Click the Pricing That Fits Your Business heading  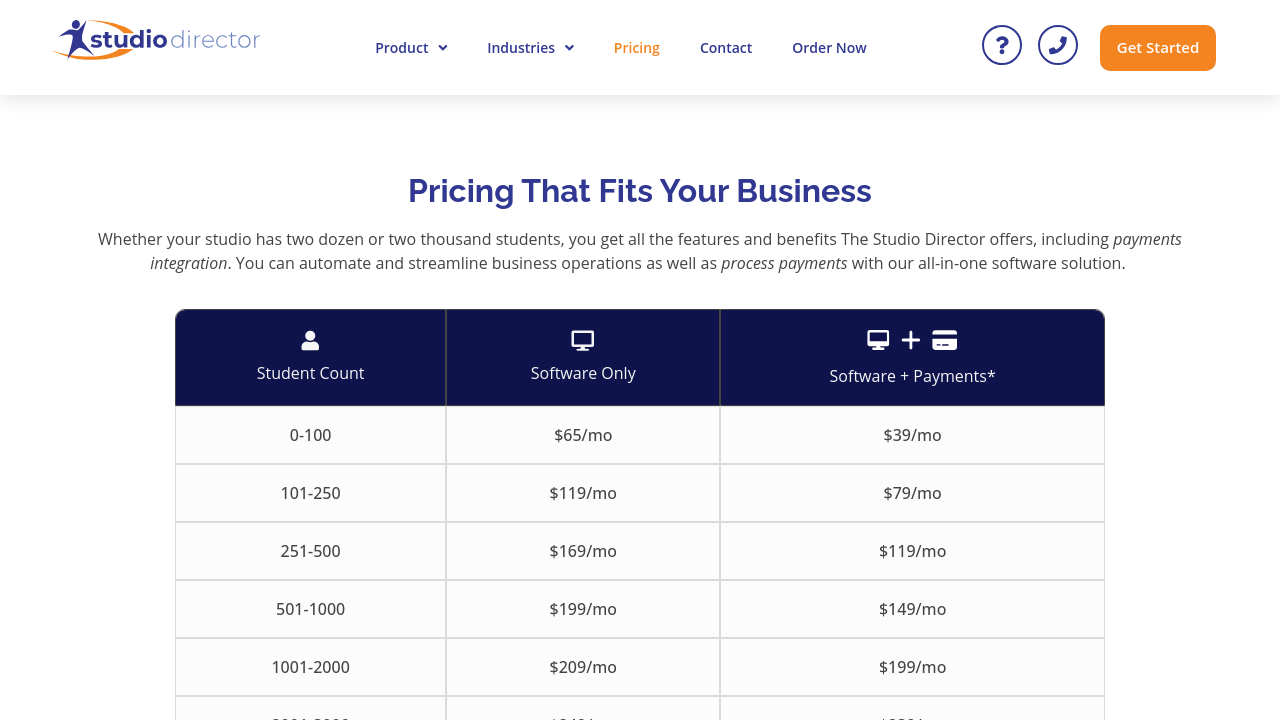[639, 191]
